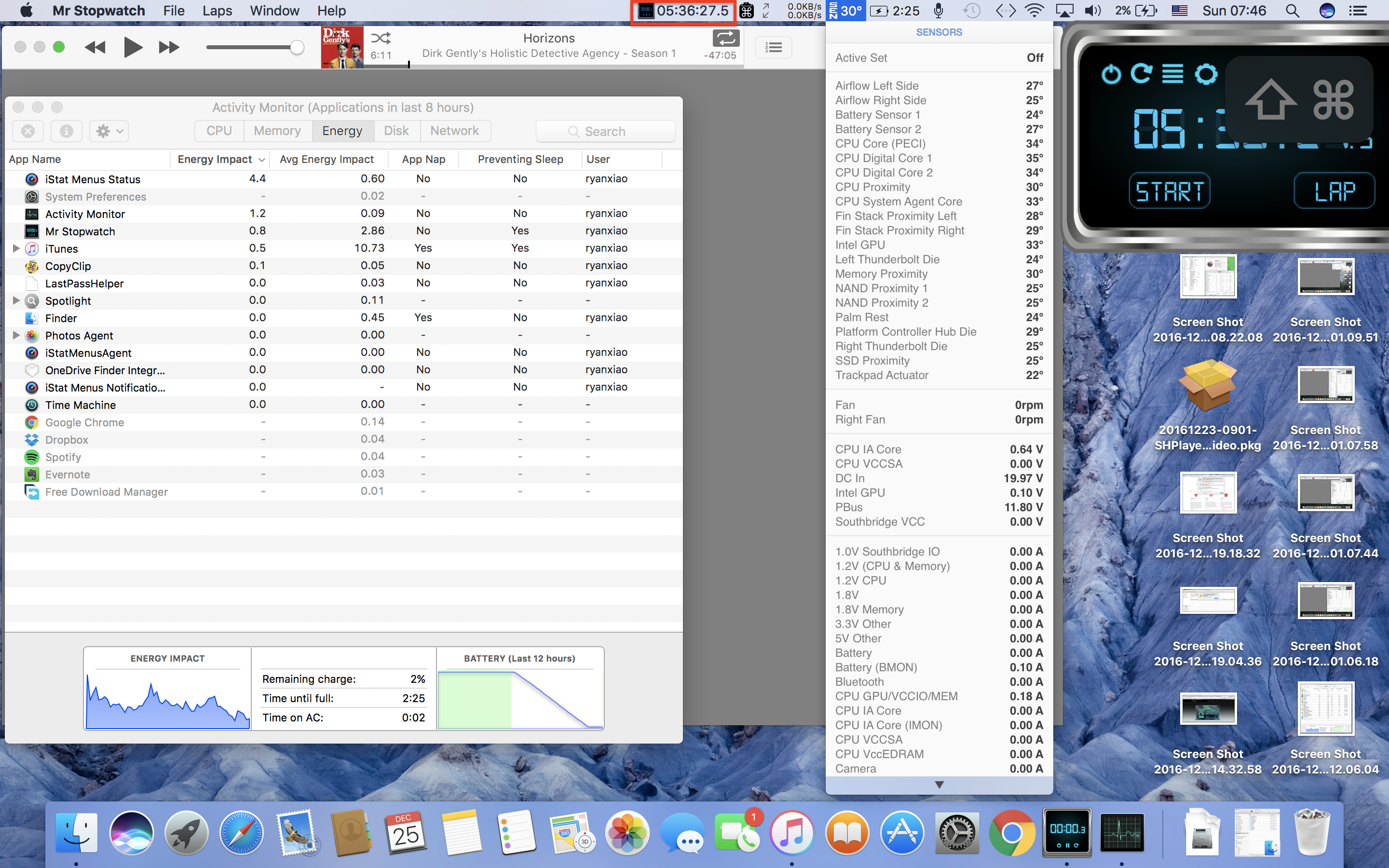1389x868 pixels.
Task: Click the Wi-Fi menu bar icon
Action: 1034,10
